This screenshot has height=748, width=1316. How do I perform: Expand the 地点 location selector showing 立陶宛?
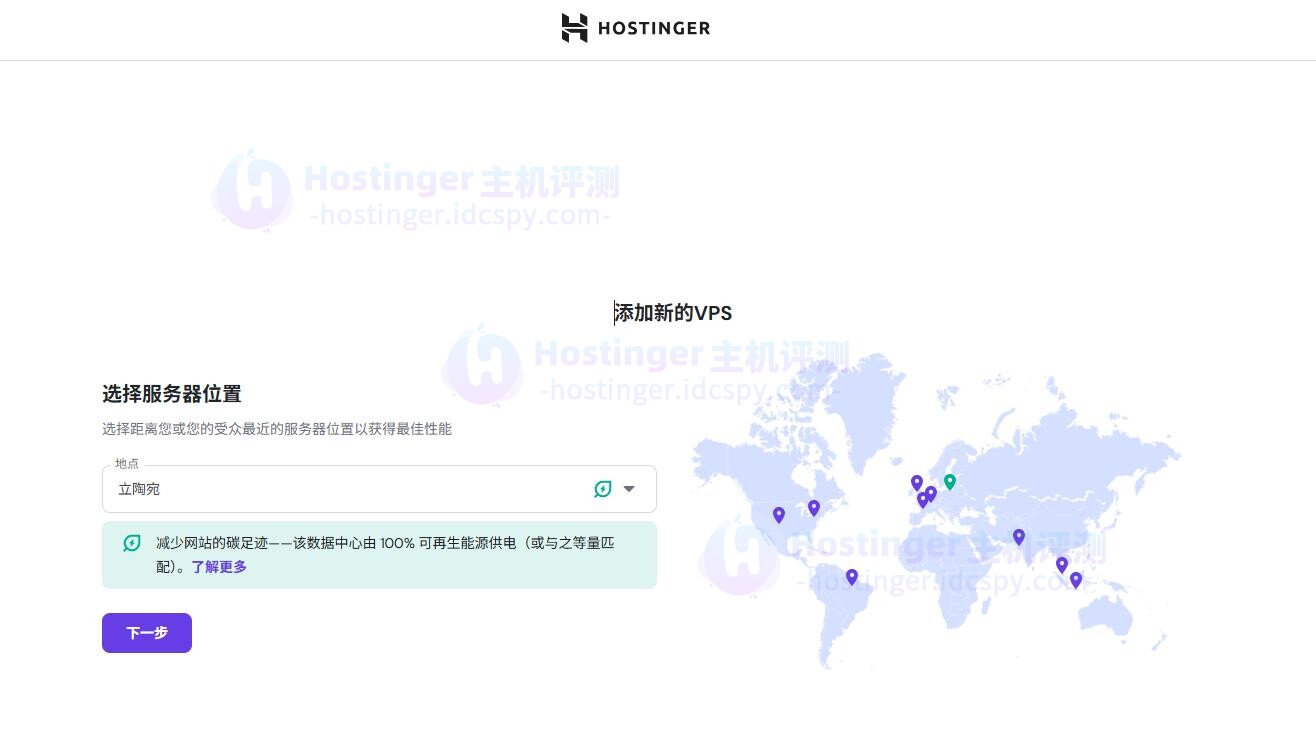629,489
